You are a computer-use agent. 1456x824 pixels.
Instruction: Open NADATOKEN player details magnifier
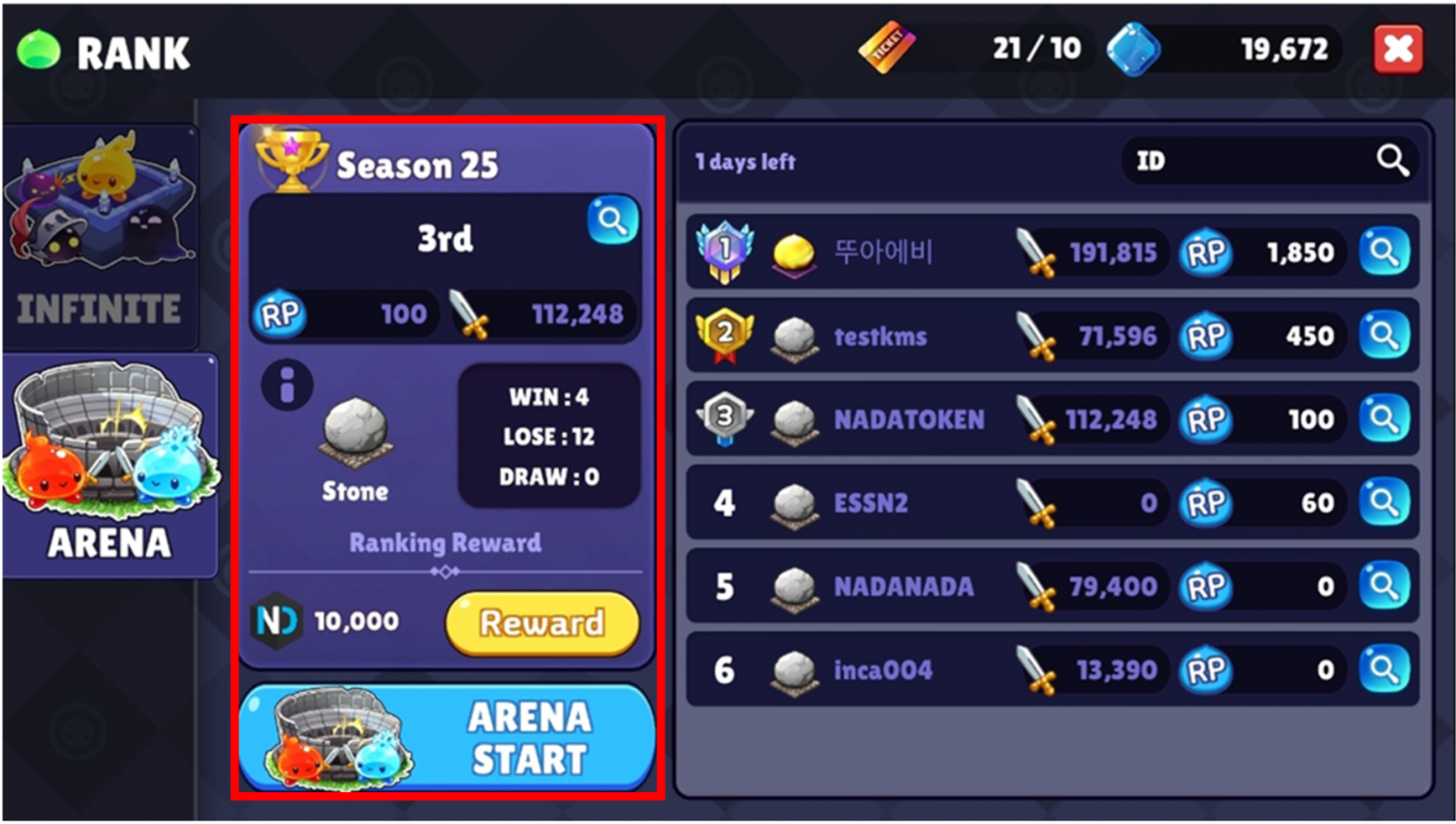click(1384, 419)
